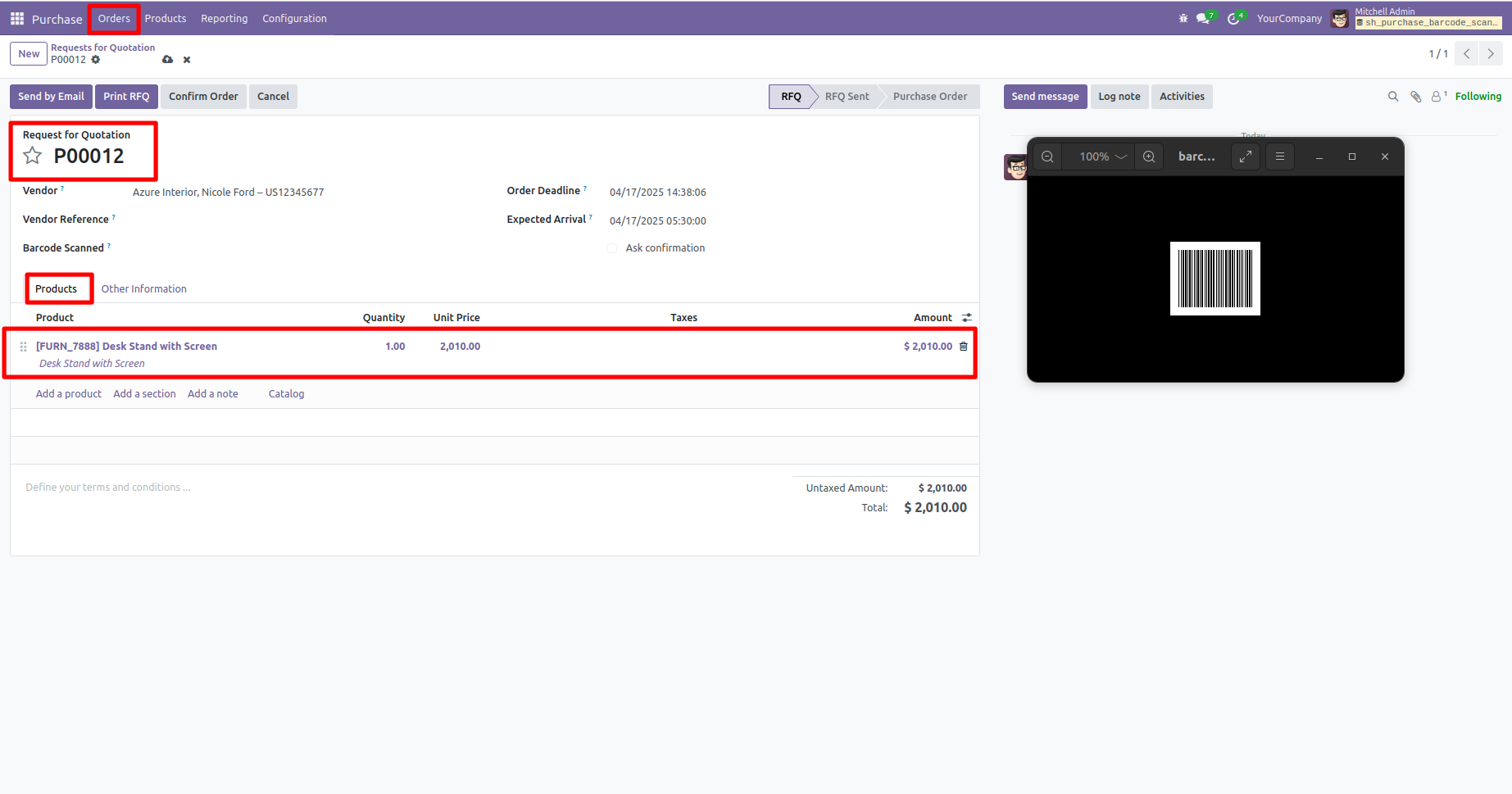The image size is (1512, 794).
Task: Open the gear actions menu beside P00012
Action: 96,60
